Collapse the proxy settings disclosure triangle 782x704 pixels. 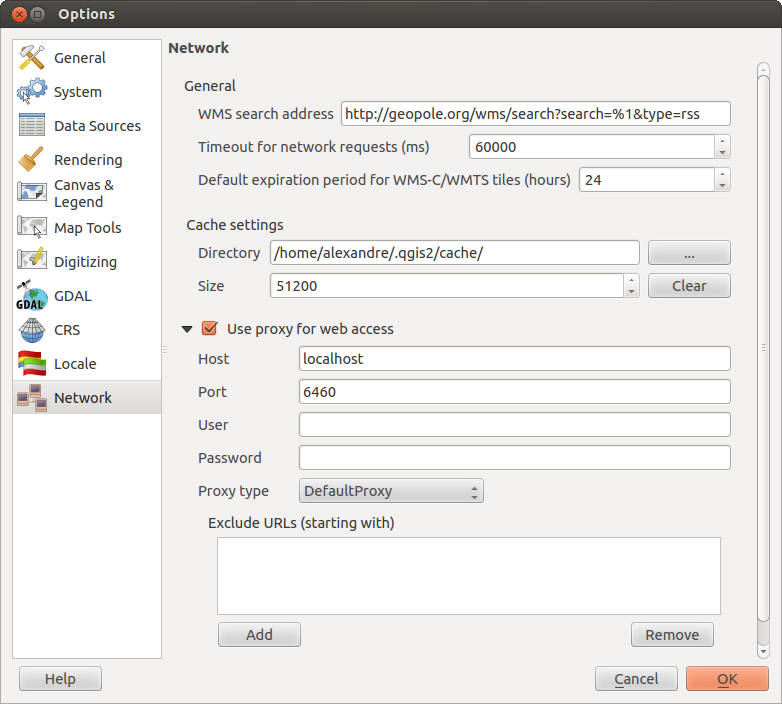pos(187,328)
